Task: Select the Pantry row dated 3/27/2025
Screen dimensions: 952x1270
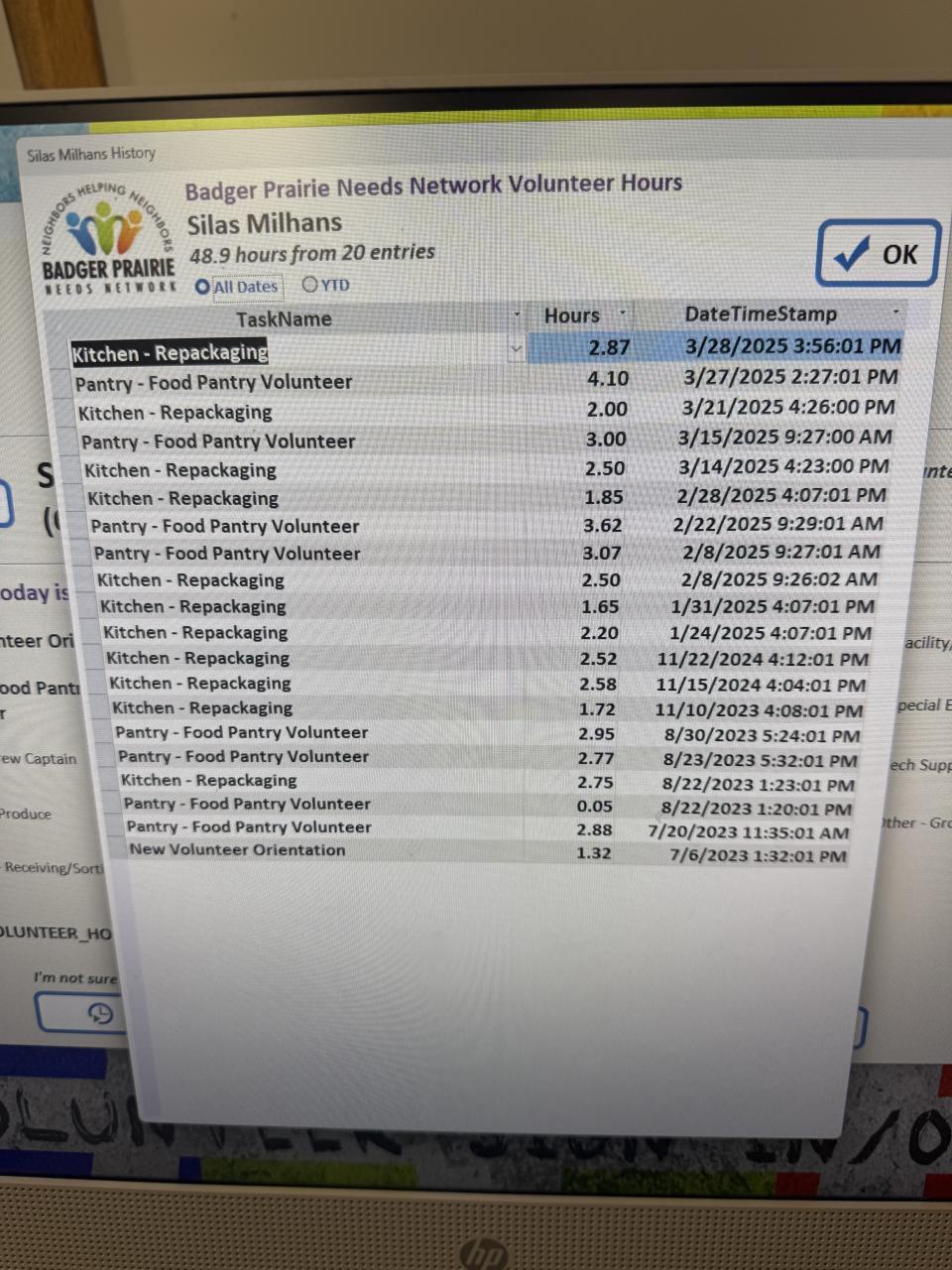Action: point(488,380)
